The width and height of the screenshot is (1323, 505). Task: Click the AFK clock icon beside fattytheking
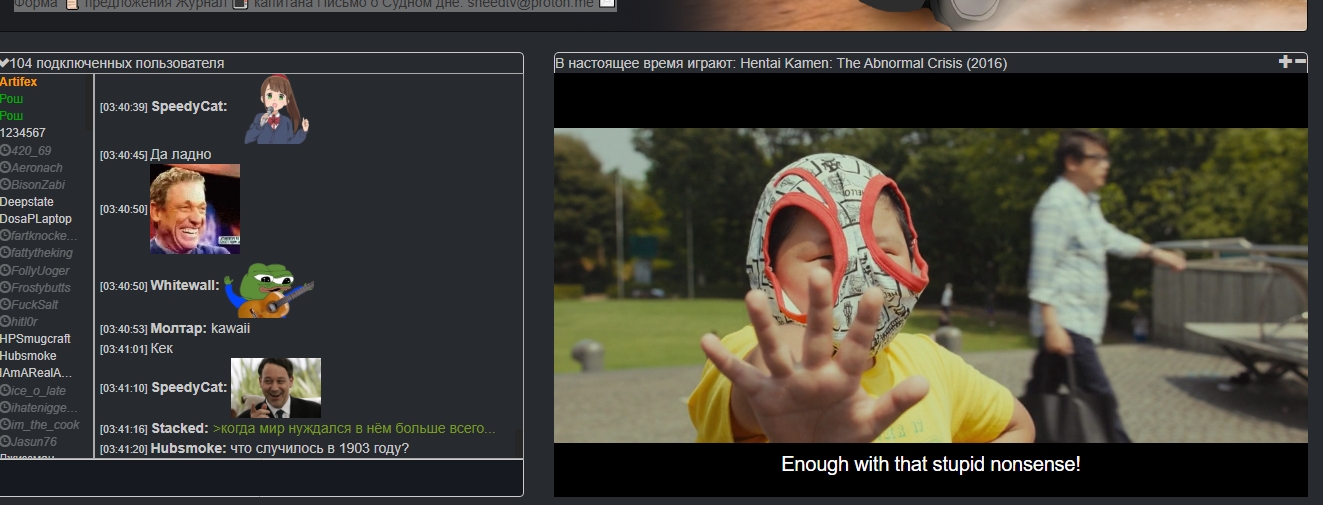(x=5, y=253)
